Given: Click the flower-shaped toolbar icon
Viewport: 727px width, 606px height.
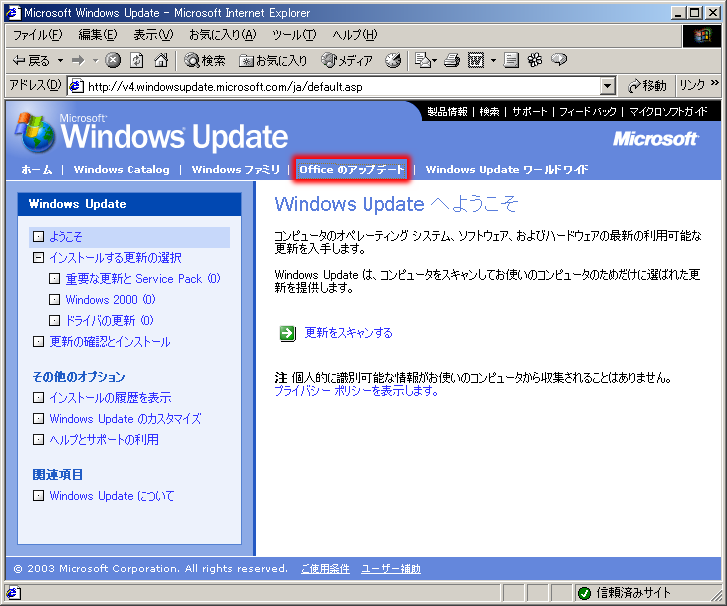Looking at the screenshot, I should click(x=535, y=60).
